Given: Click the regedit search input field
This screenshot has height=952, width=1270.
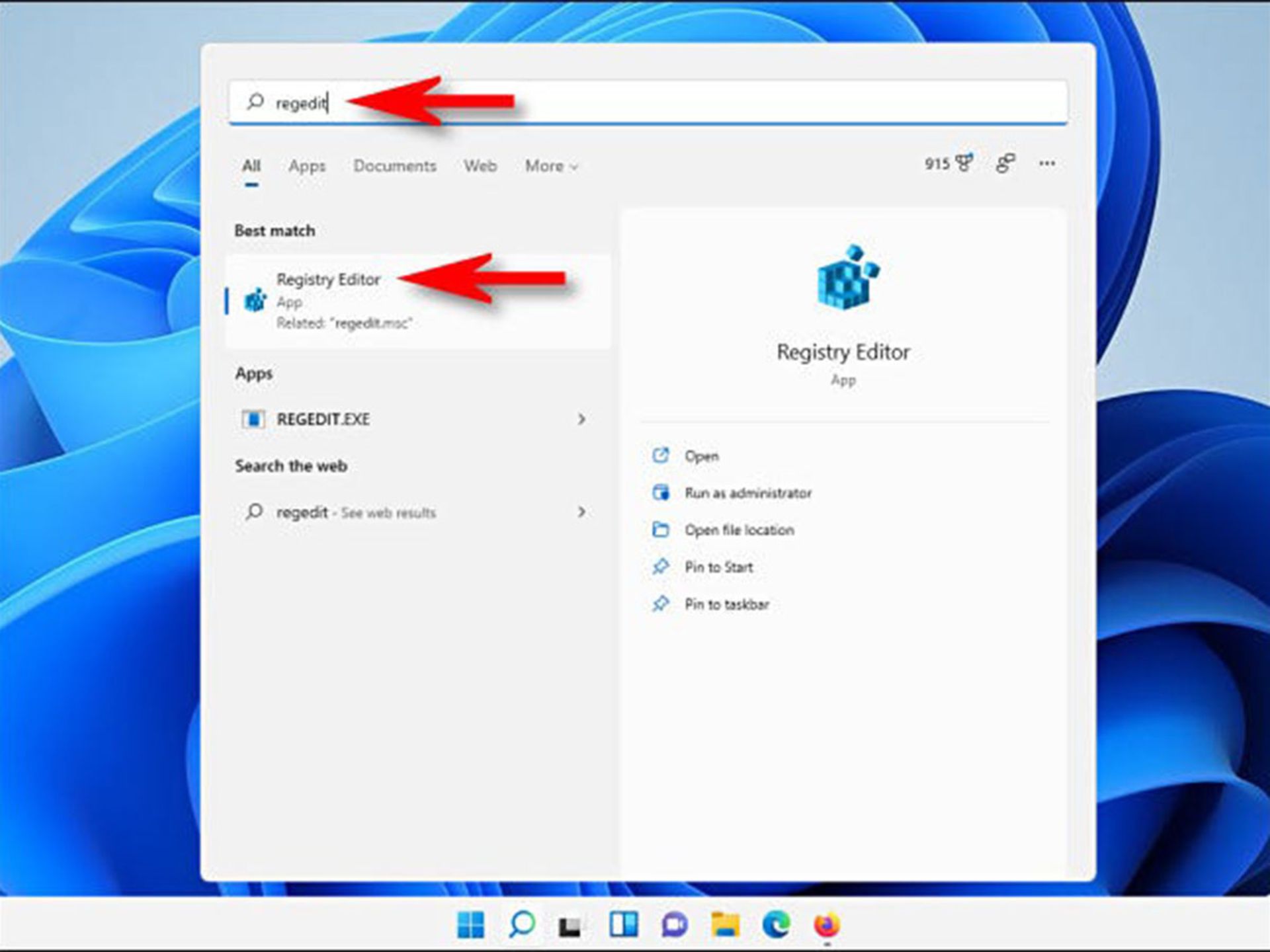Looking at the screenshot, I should (x=648, y=102).
